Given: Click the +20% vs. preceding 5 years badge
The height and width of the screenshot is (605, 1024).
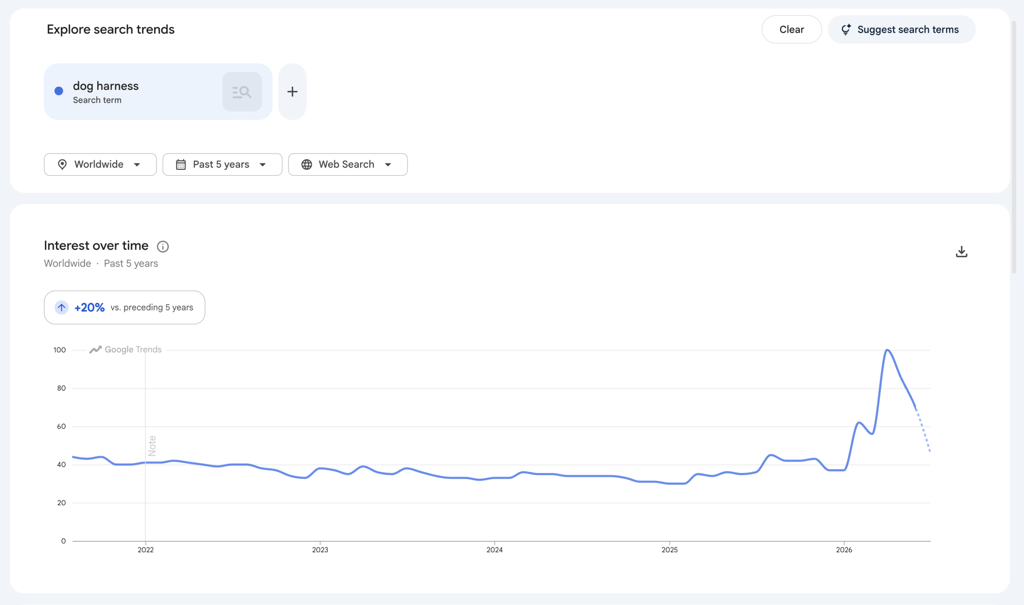Looking at the screenshot, I should [x=124, y=308].
